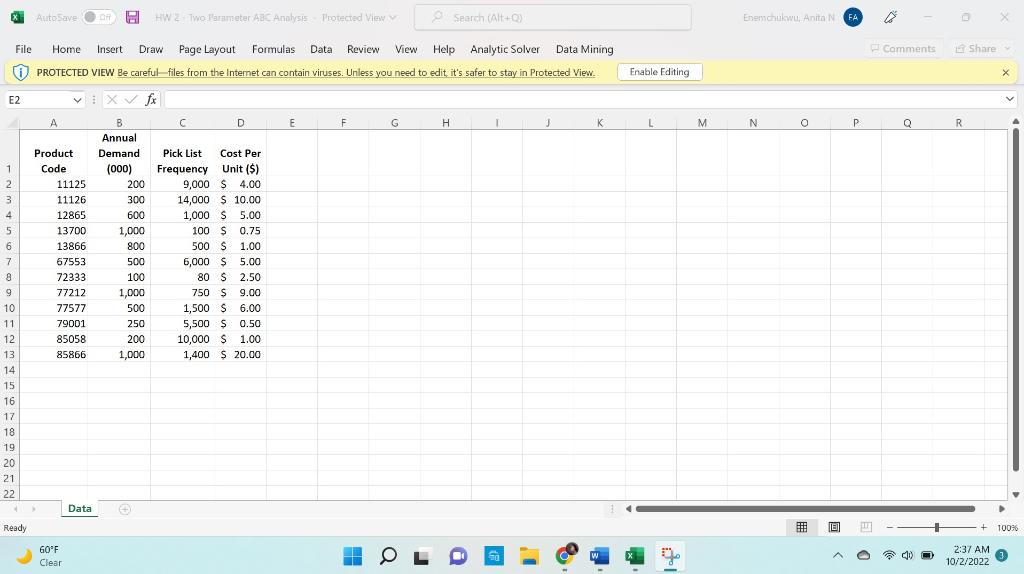Select cell with product code 11125
Screen dimensions: 1024x574
click(54, 184)
